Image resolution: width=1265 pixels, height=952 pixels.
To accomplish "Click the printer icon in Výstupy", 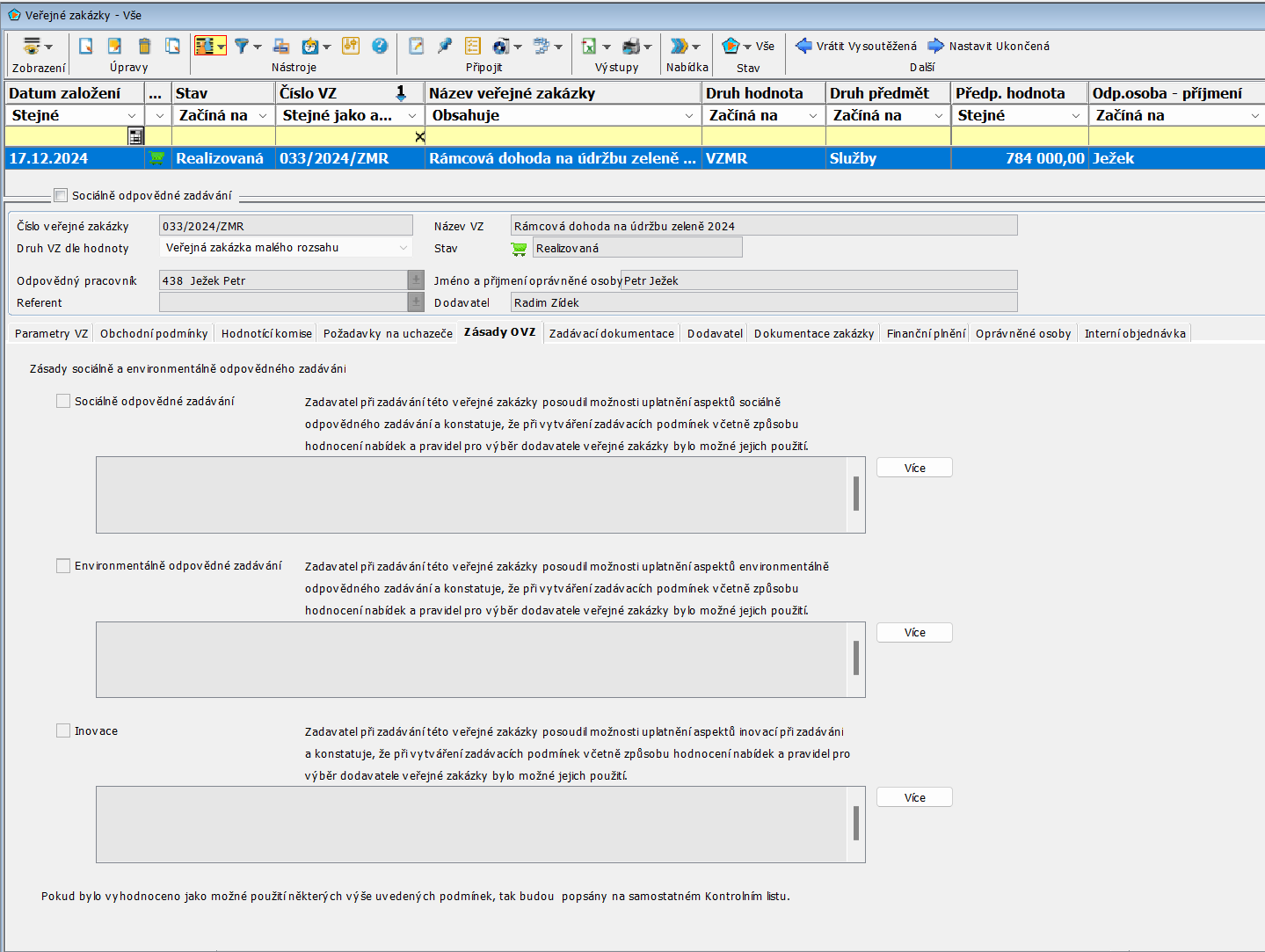I will 631,46.
